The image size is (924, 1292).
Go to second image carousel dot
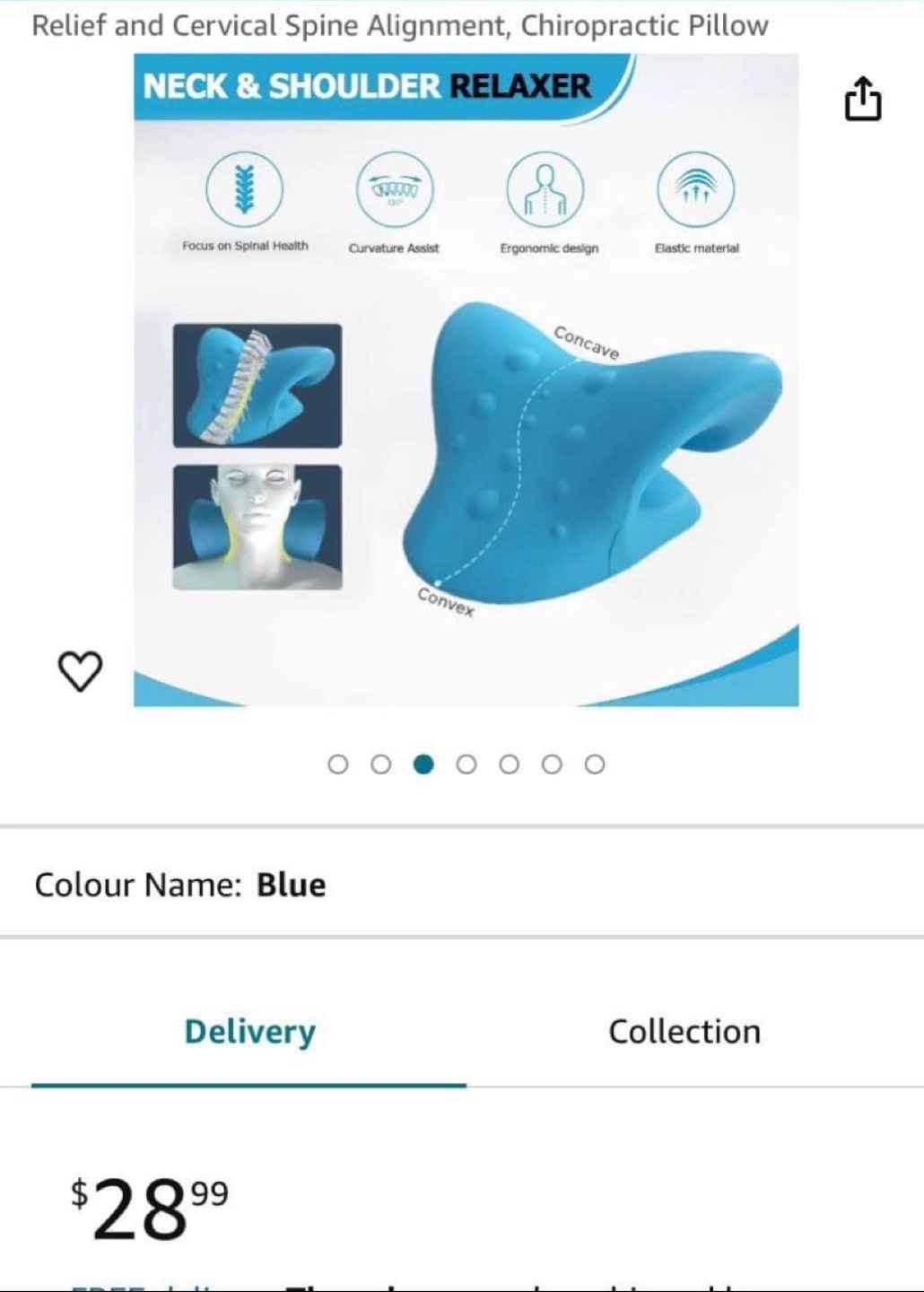(381, 764)
